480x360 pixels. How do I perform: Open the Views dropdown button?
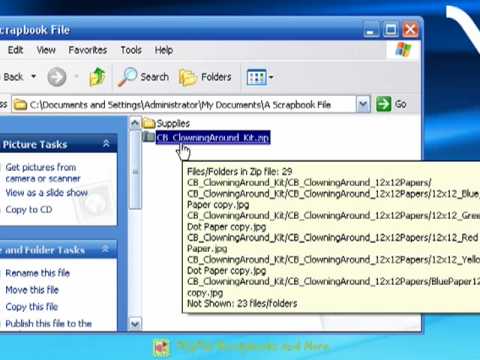click(260, 77)
